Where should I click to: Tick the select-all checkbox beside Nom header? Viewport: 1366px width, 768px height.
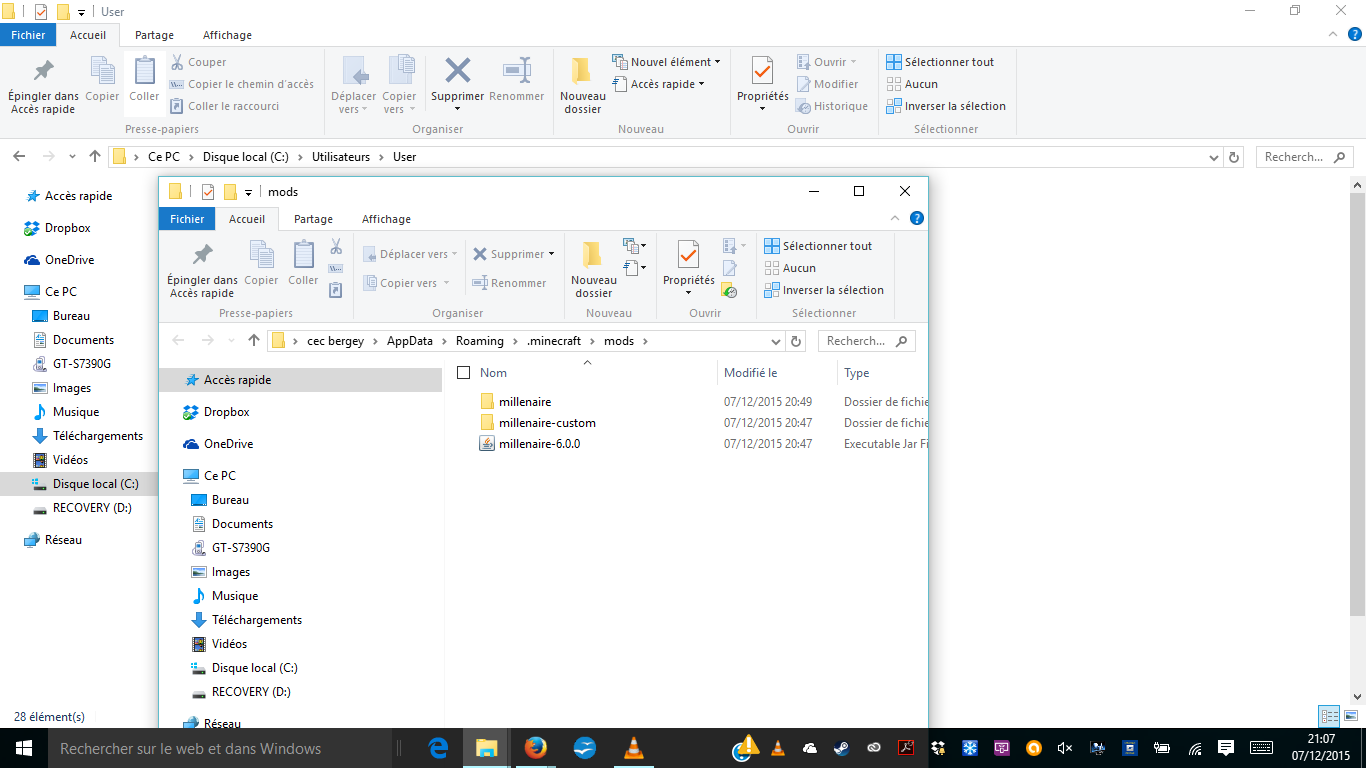[463, 373]
